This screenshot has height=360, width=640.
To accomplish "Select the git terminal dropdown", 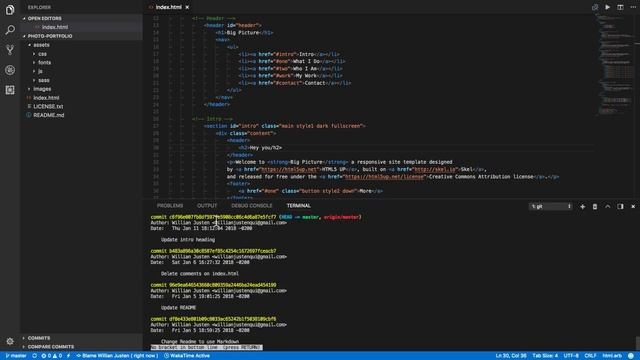I will 551,207.
